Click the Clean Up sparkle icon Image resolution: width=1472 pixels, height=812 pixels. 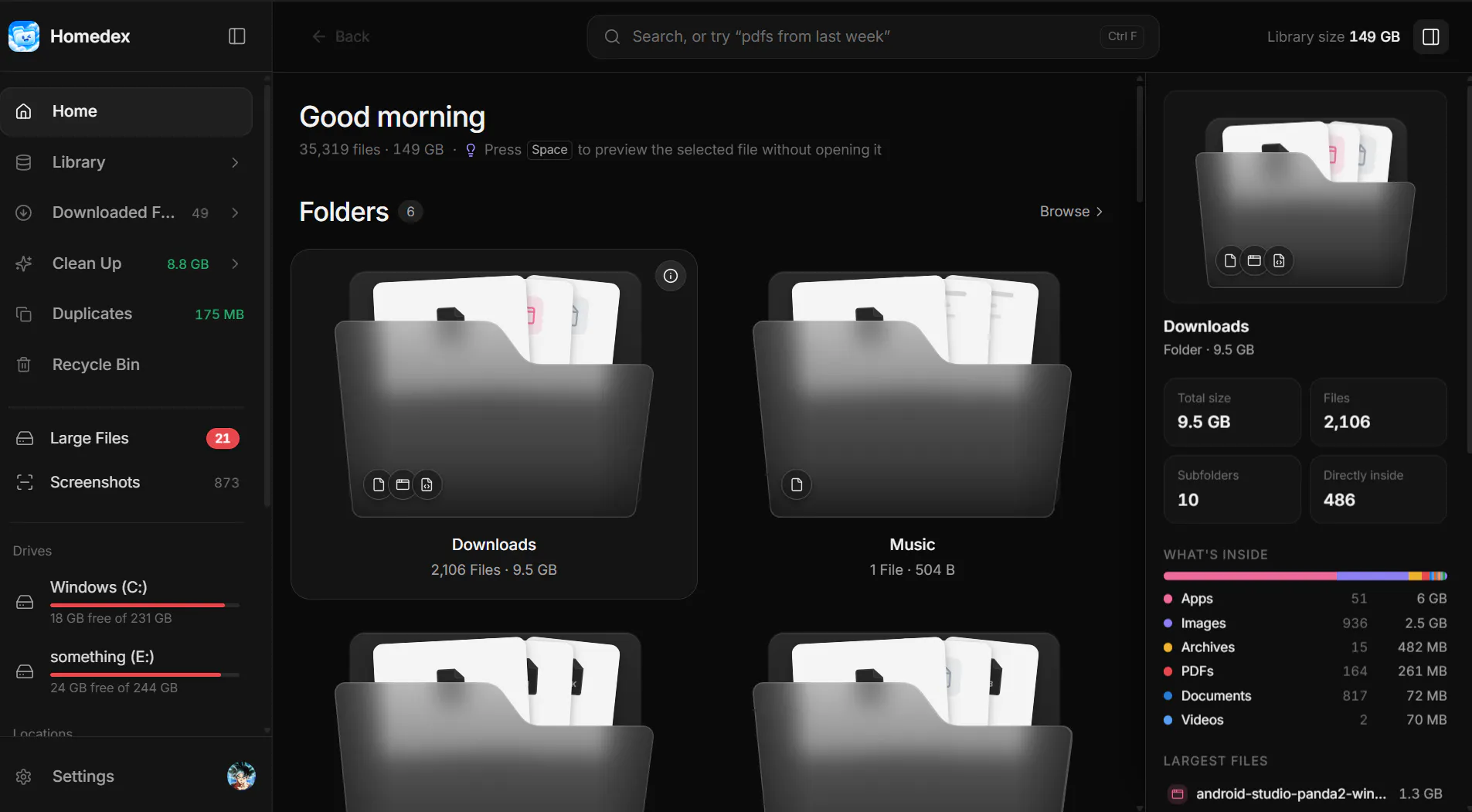click(x=24, y=263)
